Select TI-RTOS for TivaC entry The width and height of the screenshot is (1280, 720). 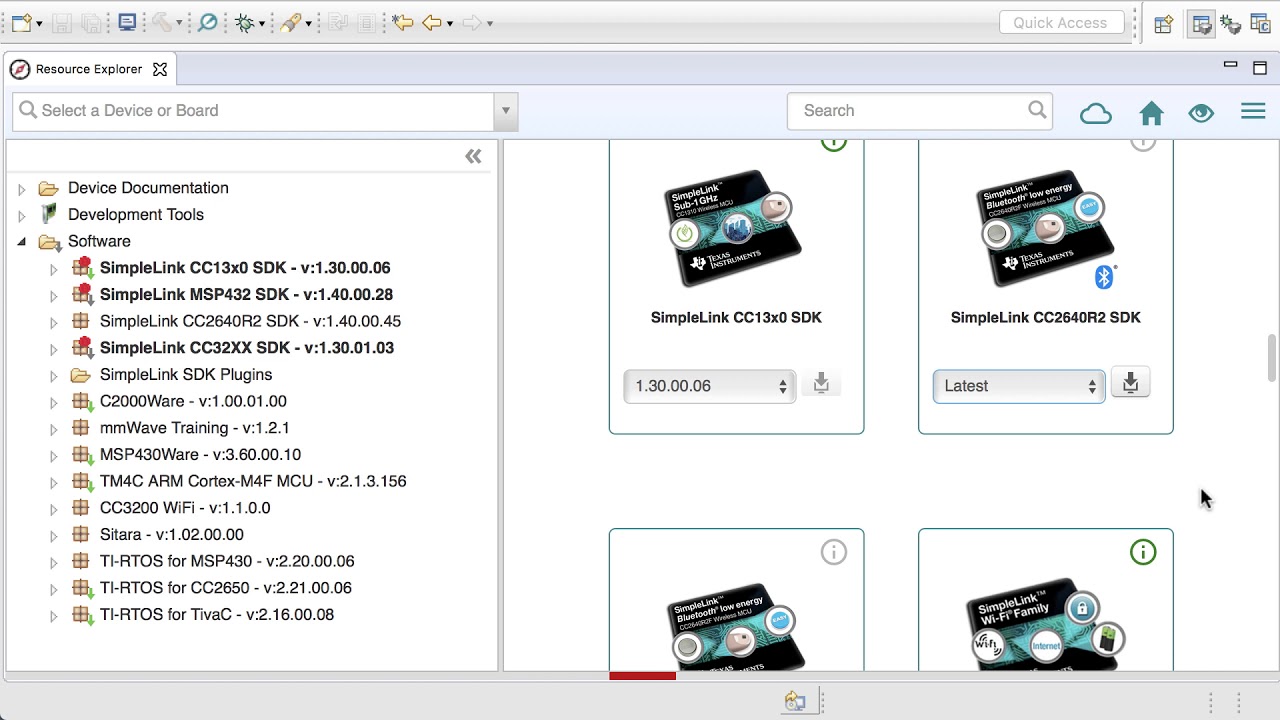pyautogui.click(x=217, y=615)
